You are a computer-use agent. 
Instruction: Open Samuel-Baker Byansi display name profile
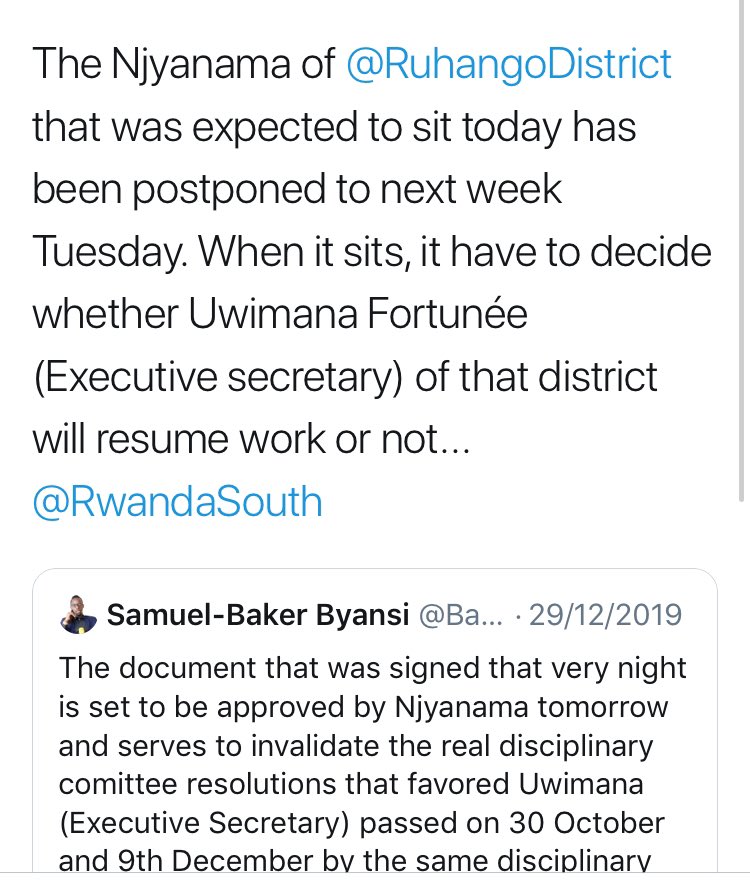(258, 615)
